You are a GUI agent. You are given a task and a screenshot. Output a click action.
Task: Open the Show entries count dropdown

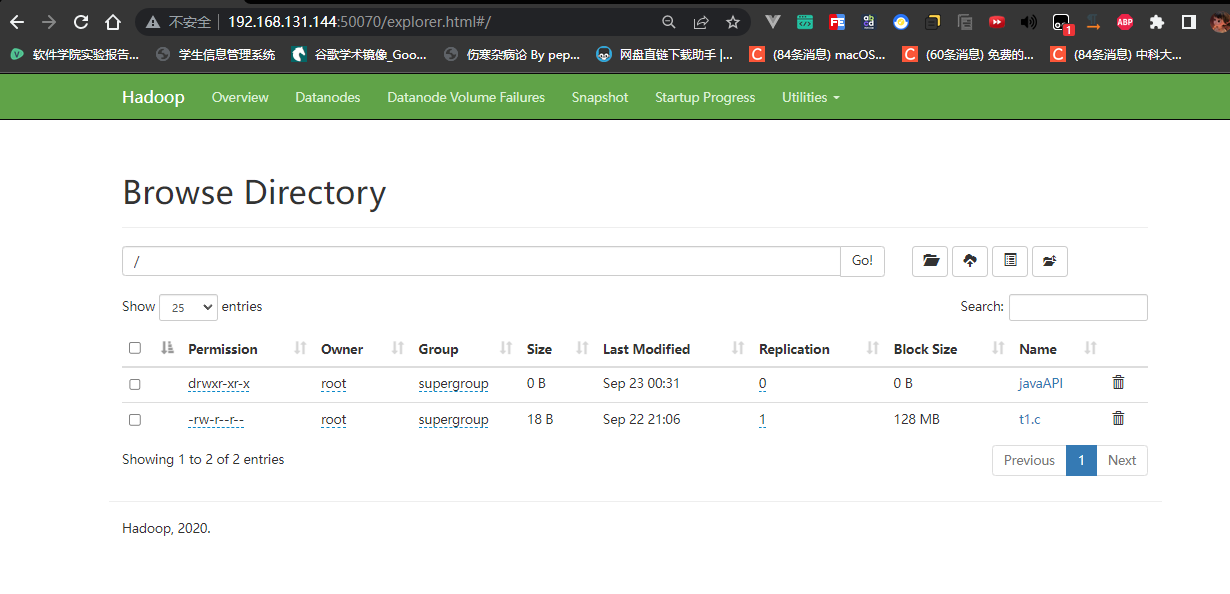coord(188,307)
